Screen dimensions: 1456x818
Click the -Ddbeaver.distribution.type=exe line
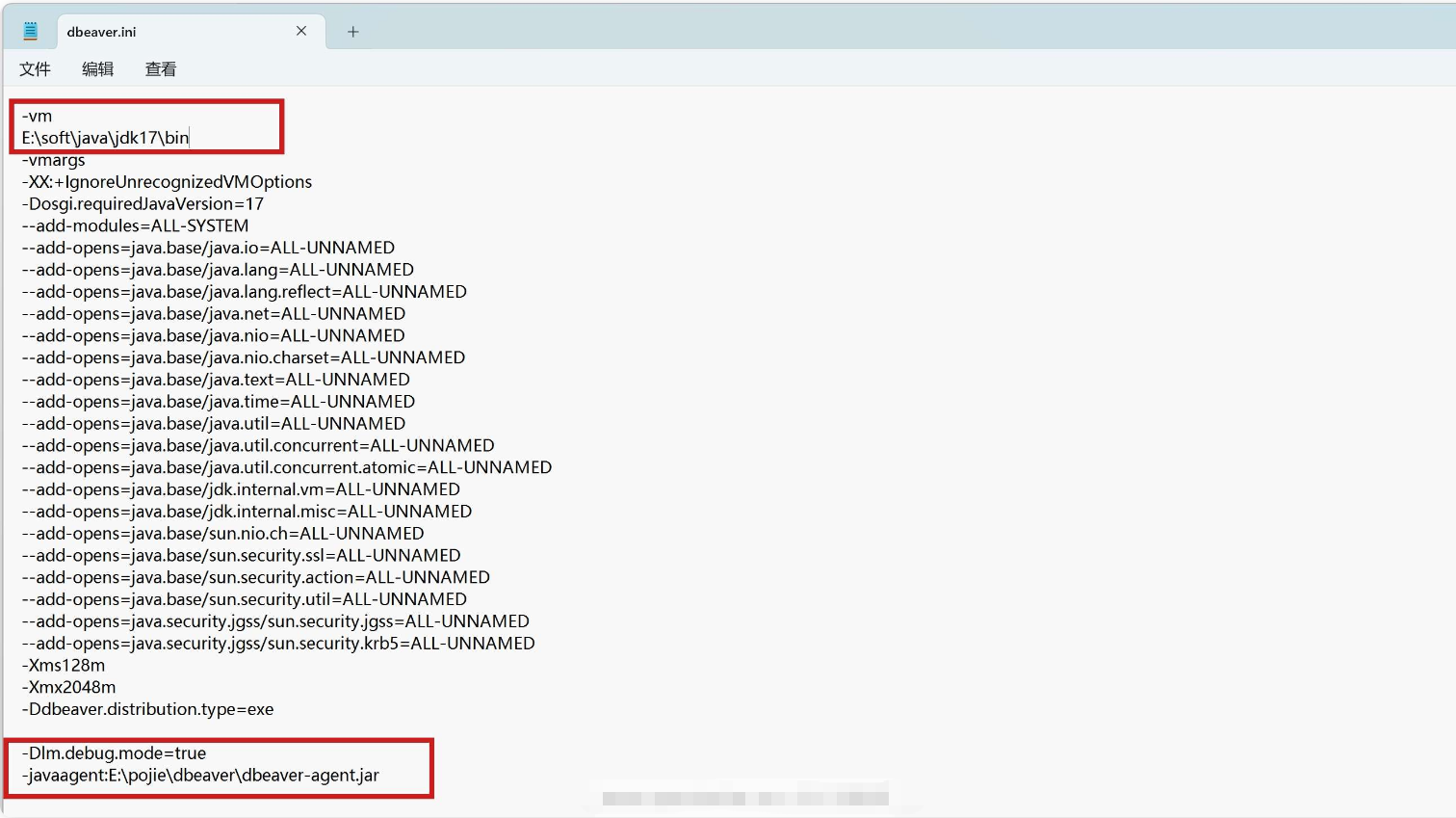point(147,710)
